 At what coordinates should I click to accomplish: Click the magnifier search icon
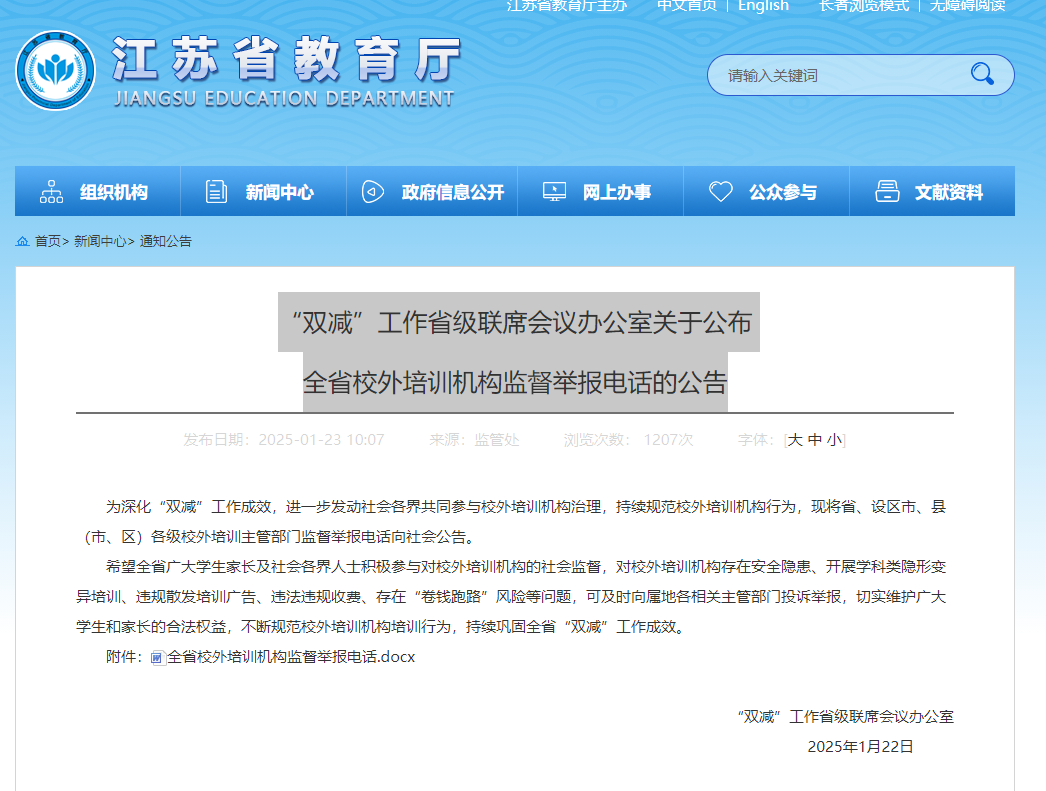tap(982, 74)
